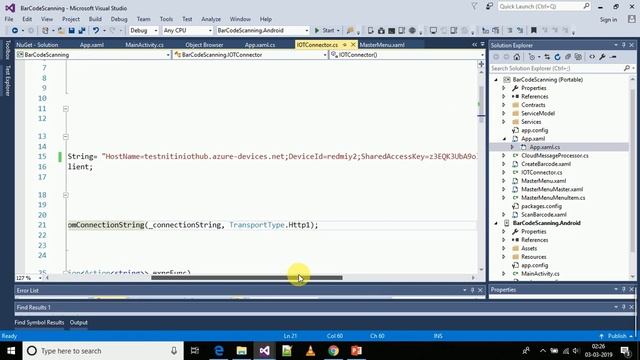Toggle auto-hide pin on Solution Explorer

tap(624, 45)
